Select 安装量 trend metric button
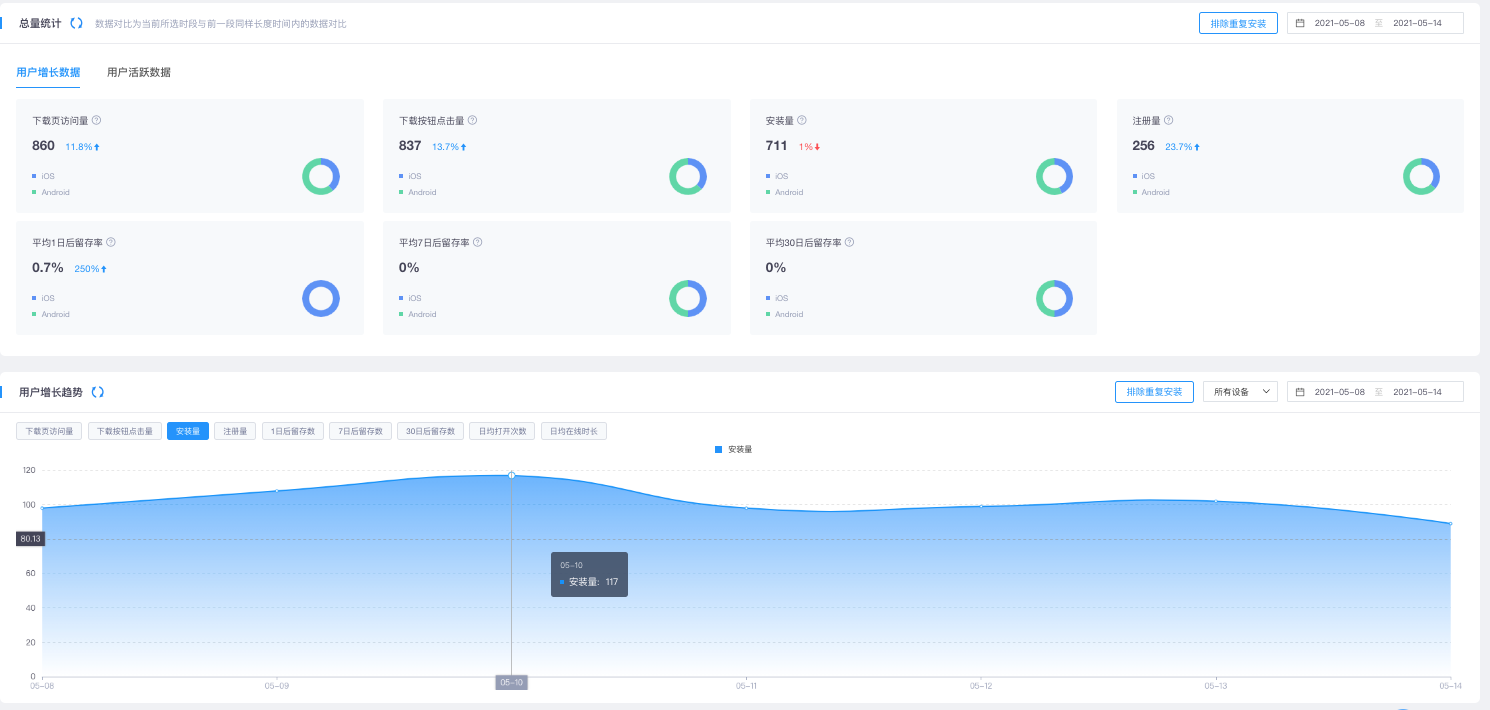The image size is (1490, 710). click(x=188, y=431)
